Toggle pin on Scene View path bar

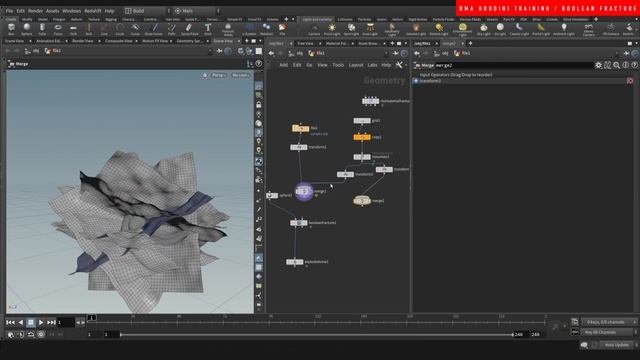point(219,51)
